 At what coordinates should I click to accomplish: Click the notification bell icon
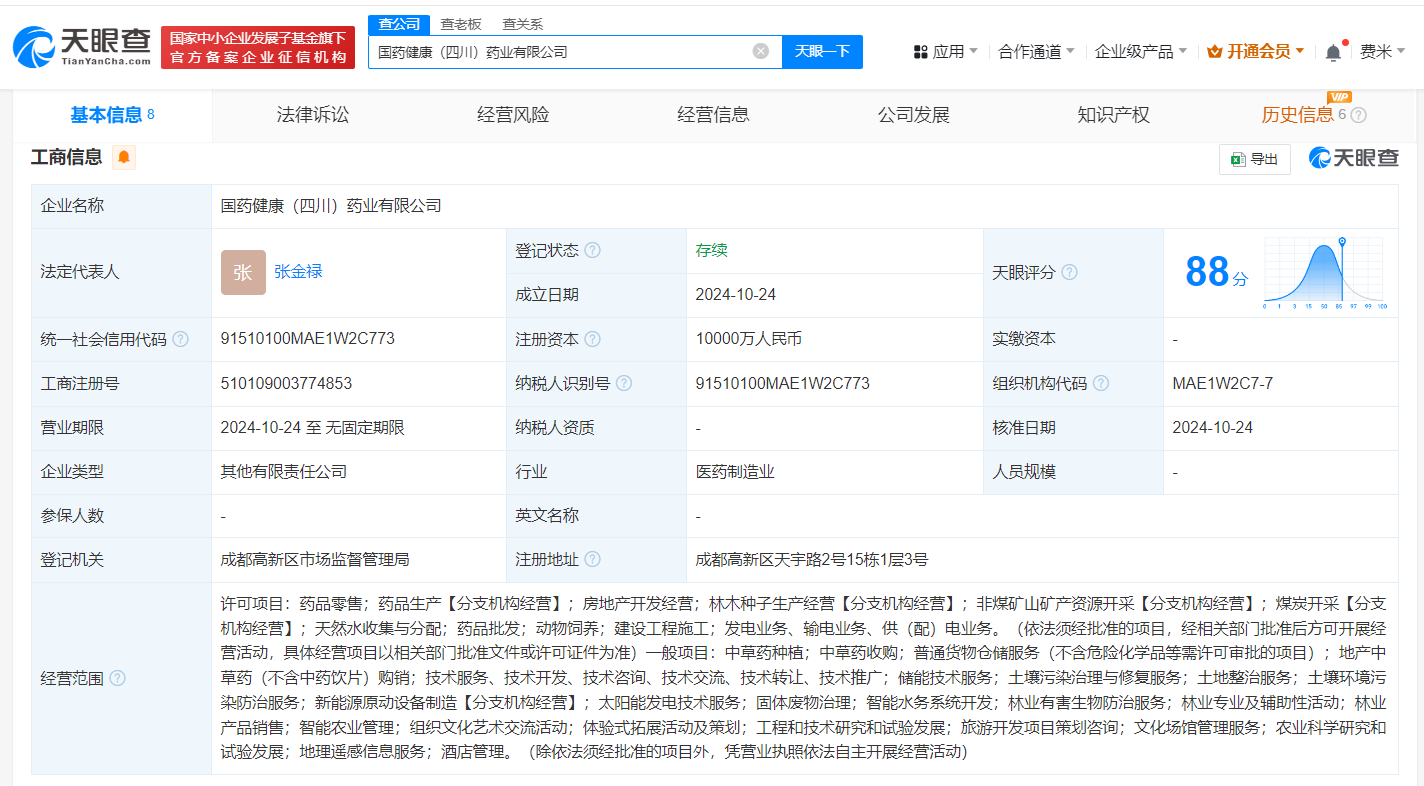coord(1333,50)
